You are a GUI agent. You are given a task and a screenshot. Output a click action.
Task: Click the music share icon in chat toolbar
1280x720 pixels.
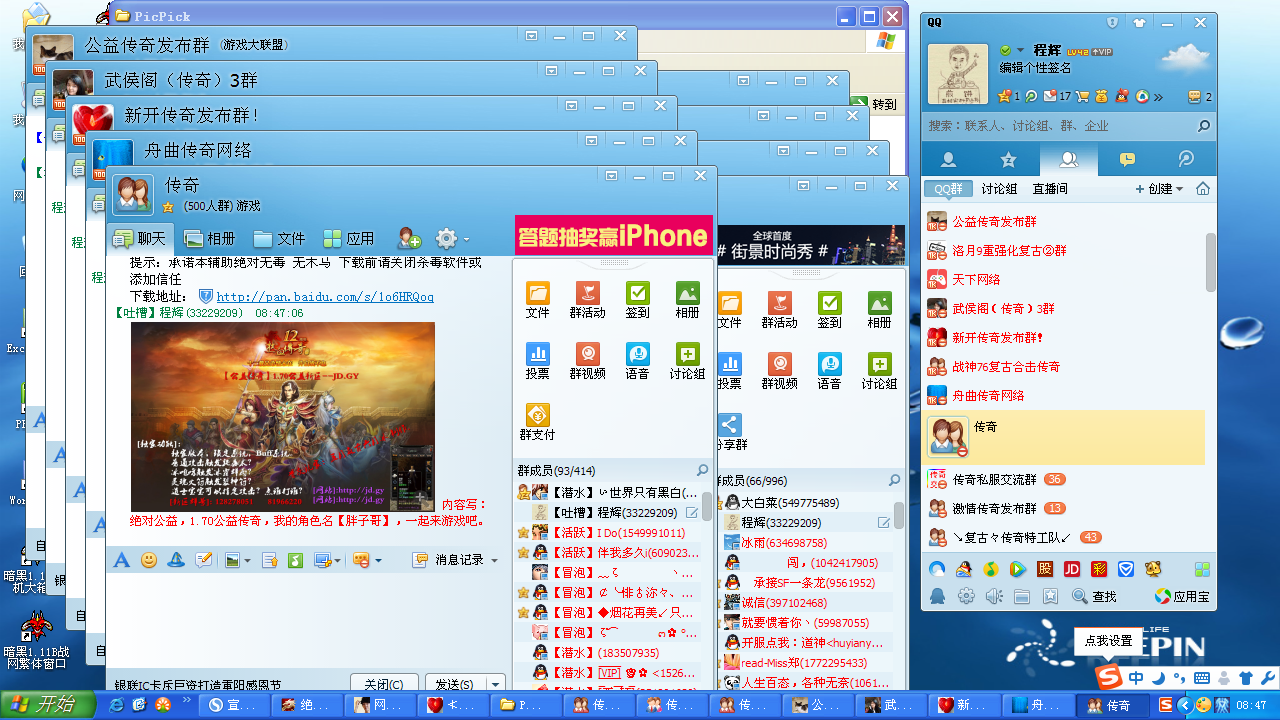(x=295, y=560)
